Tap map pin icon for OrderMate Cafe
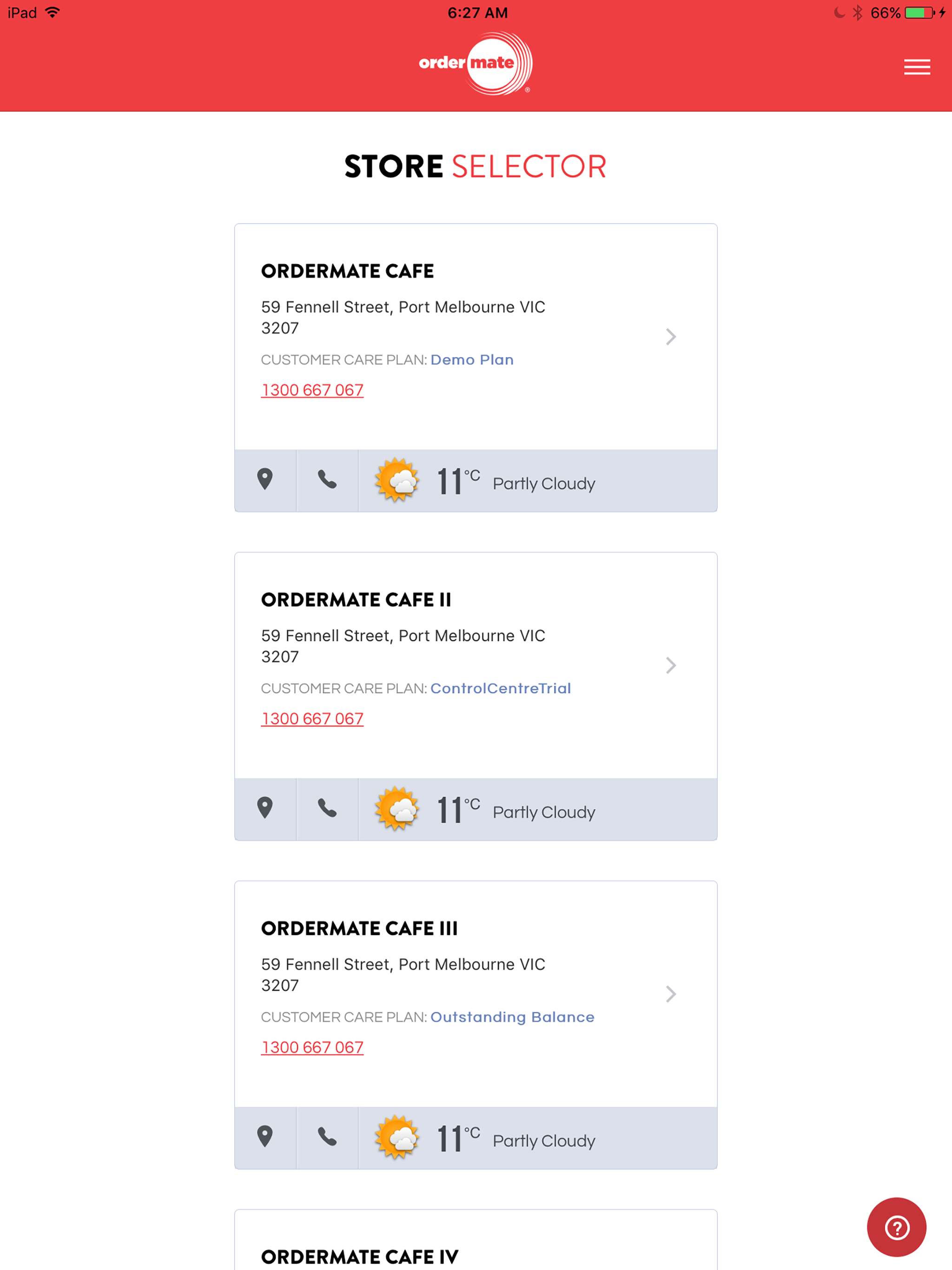 [264, 480]
